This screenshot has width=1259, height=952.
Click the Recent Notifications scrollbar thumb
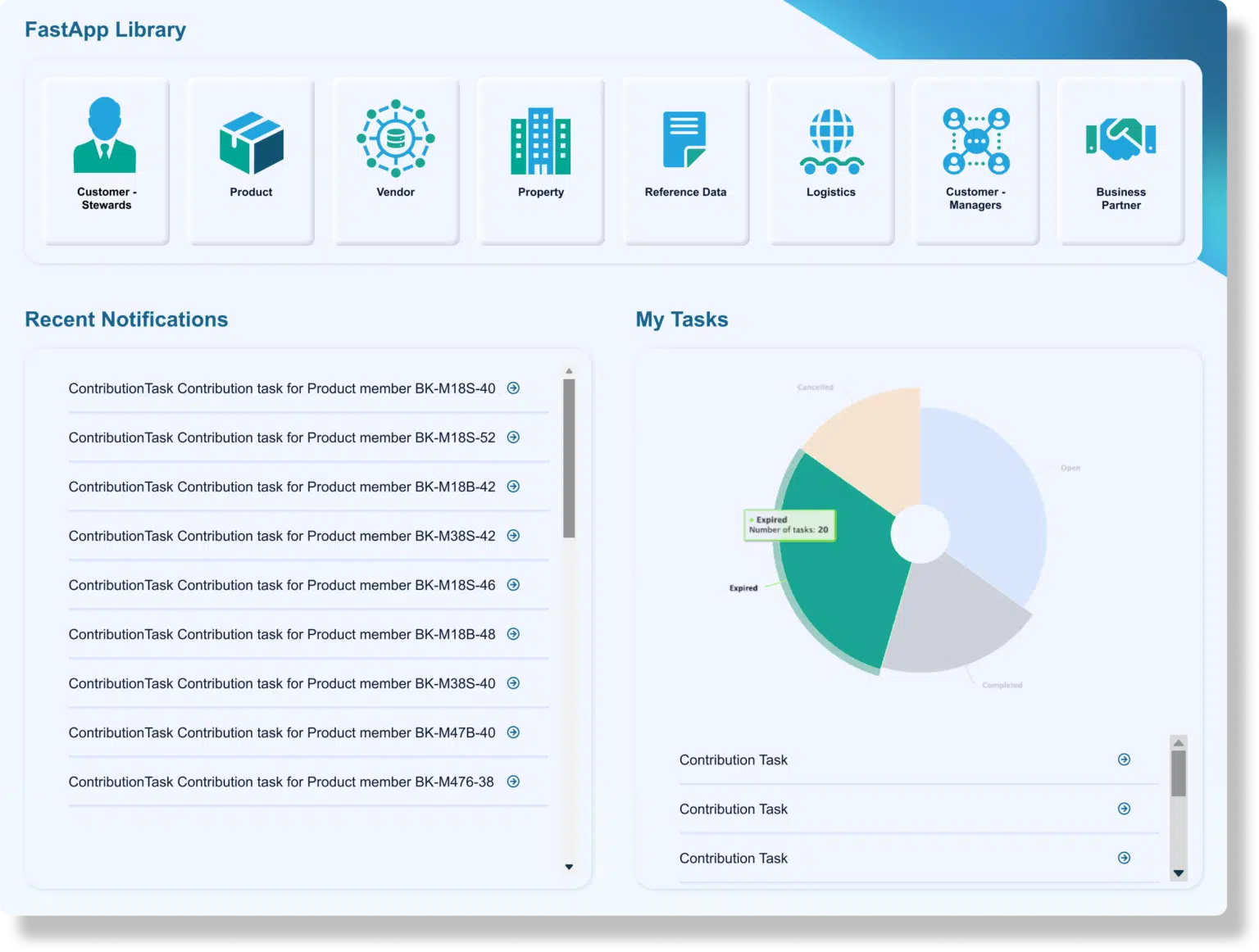[x=569, y=457]
